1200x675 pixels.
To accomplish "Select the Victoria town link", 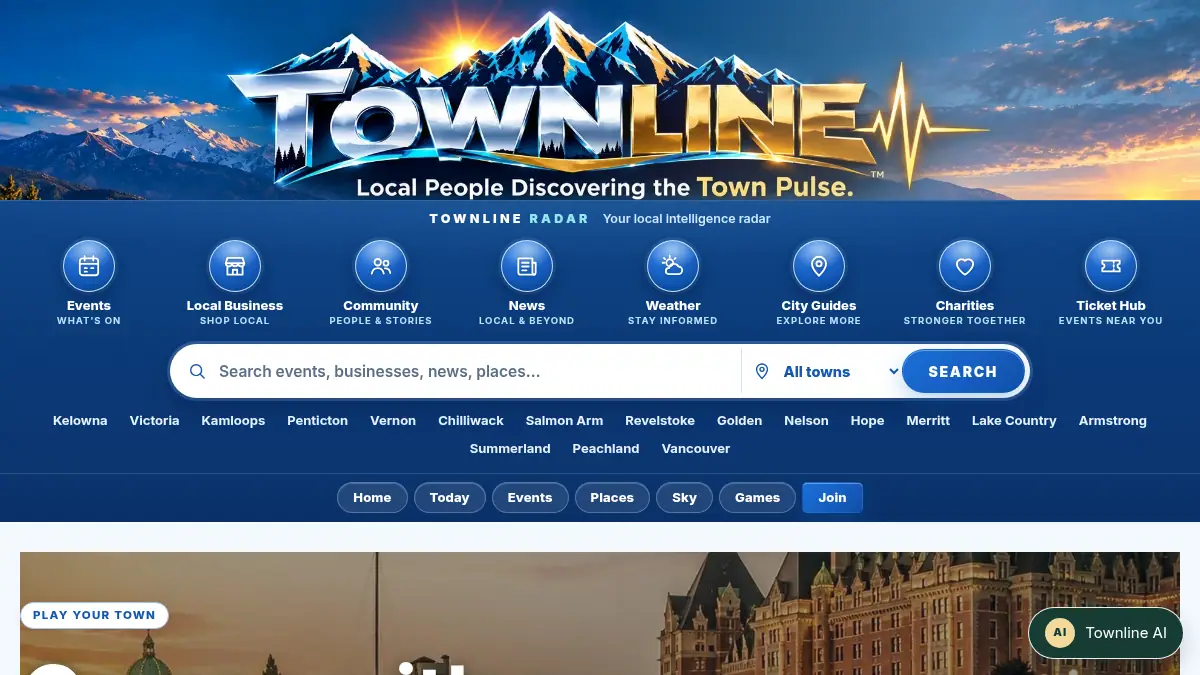I will [155, 420].
